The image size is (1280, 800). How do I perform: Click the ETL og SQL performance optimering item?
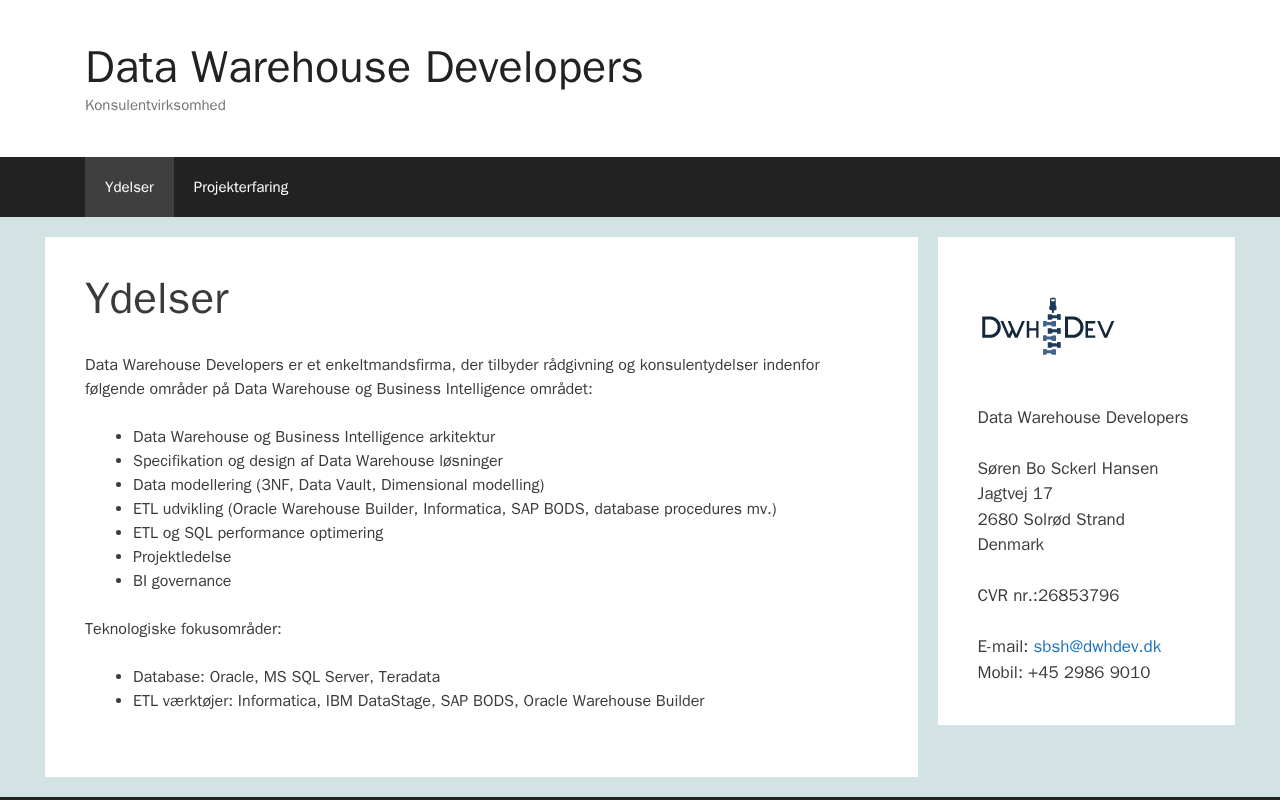(258, 533)
